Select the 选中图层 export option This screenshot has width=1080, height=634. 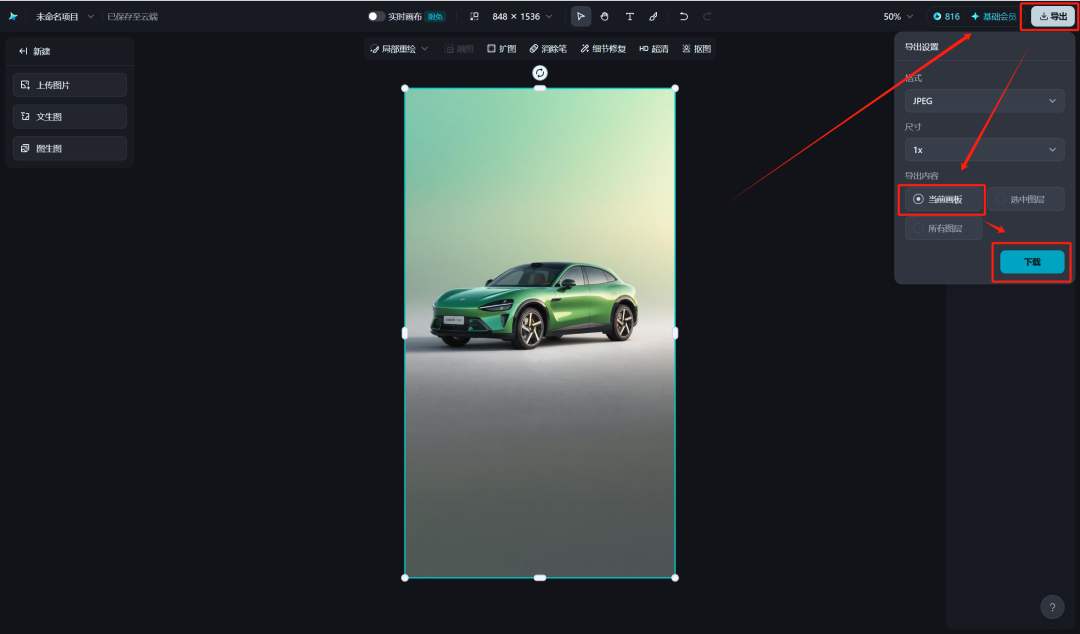1025,199
